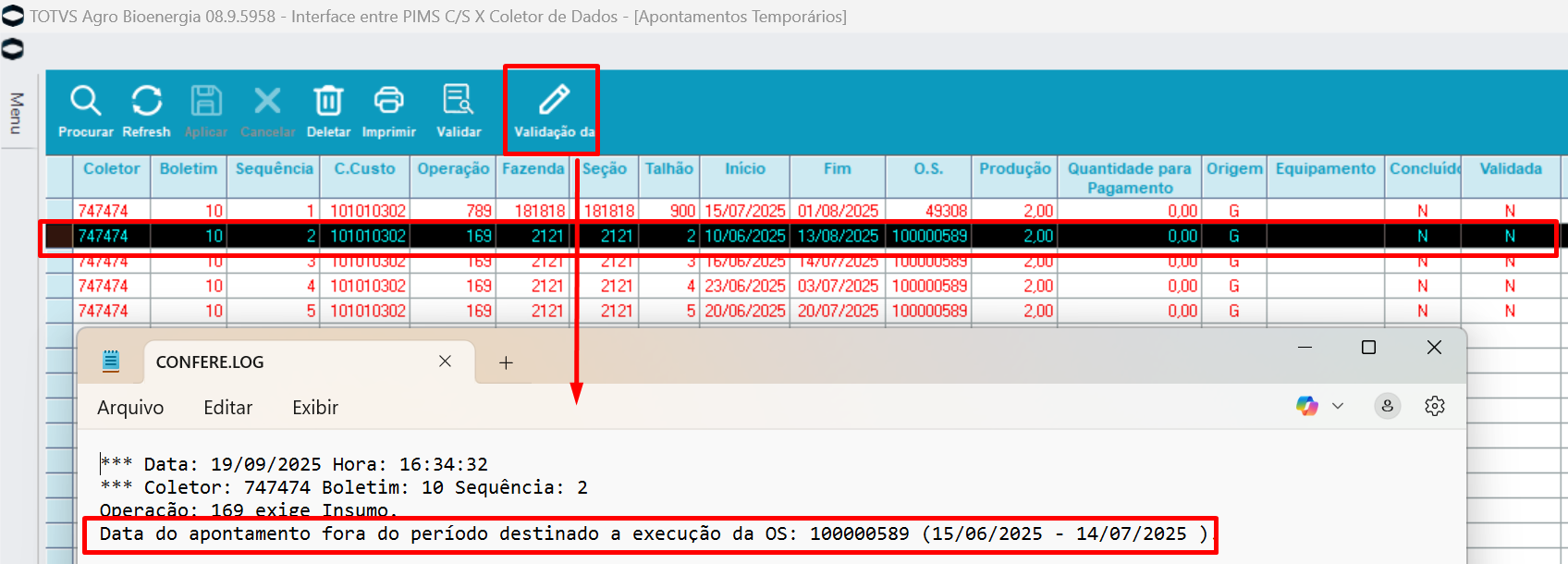Click the Validar toolbar icon
Screen dimensions: 1568x564
pyautogui.click(x=459, y=99)
